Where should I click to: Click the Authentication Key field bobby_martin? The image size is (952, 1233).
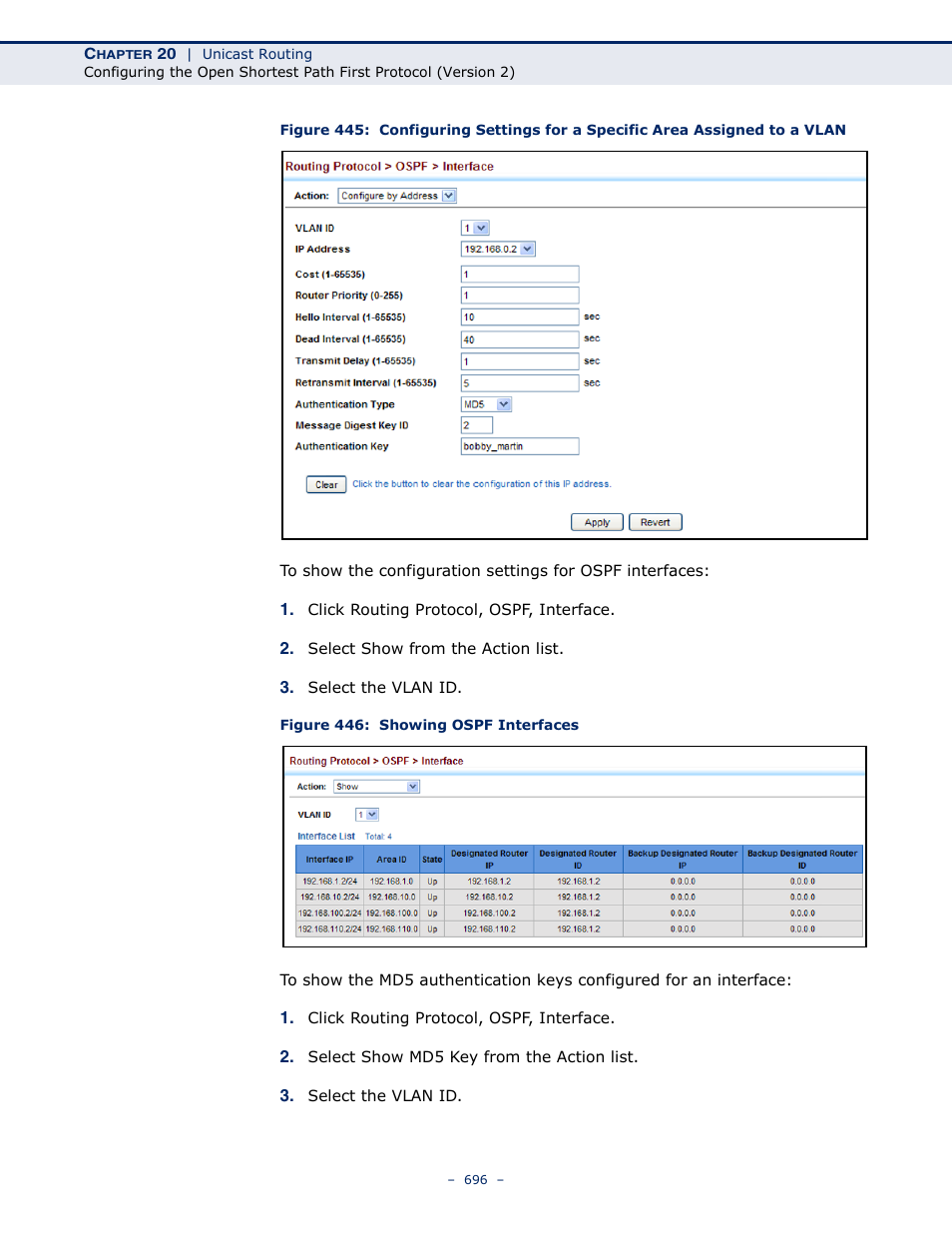coord(520,446)
